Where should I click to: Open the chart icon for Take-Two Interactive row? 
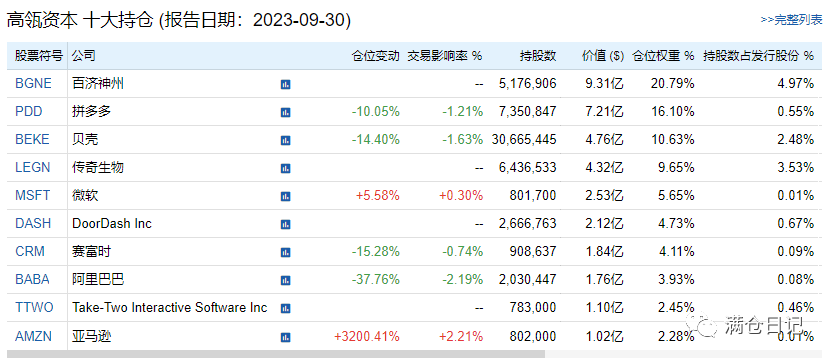point(285,308)
